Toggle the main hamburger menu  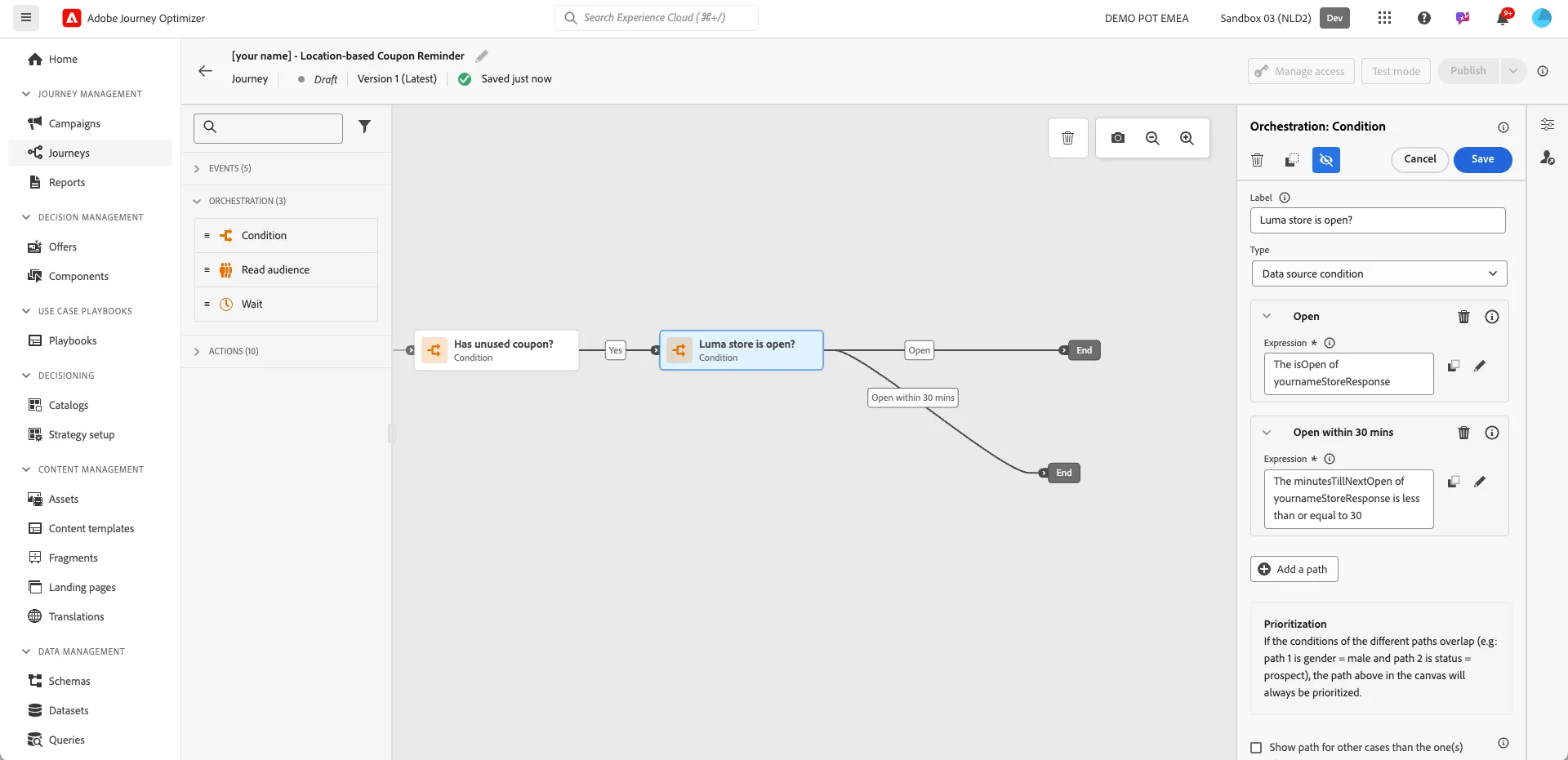point(26,18)
